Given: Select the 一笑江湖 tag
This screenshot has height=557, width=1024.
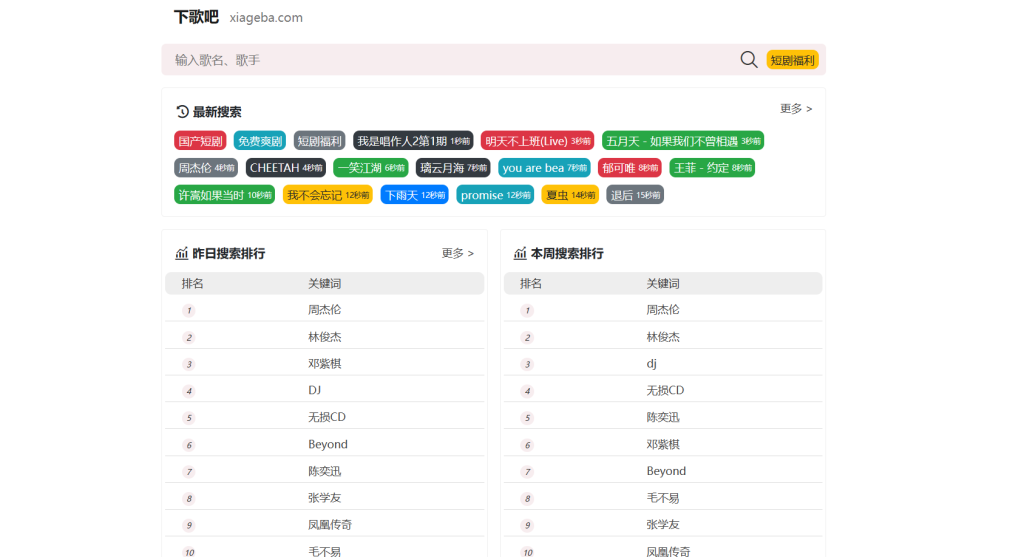Looking at the screenshot, I should point(371,168).
